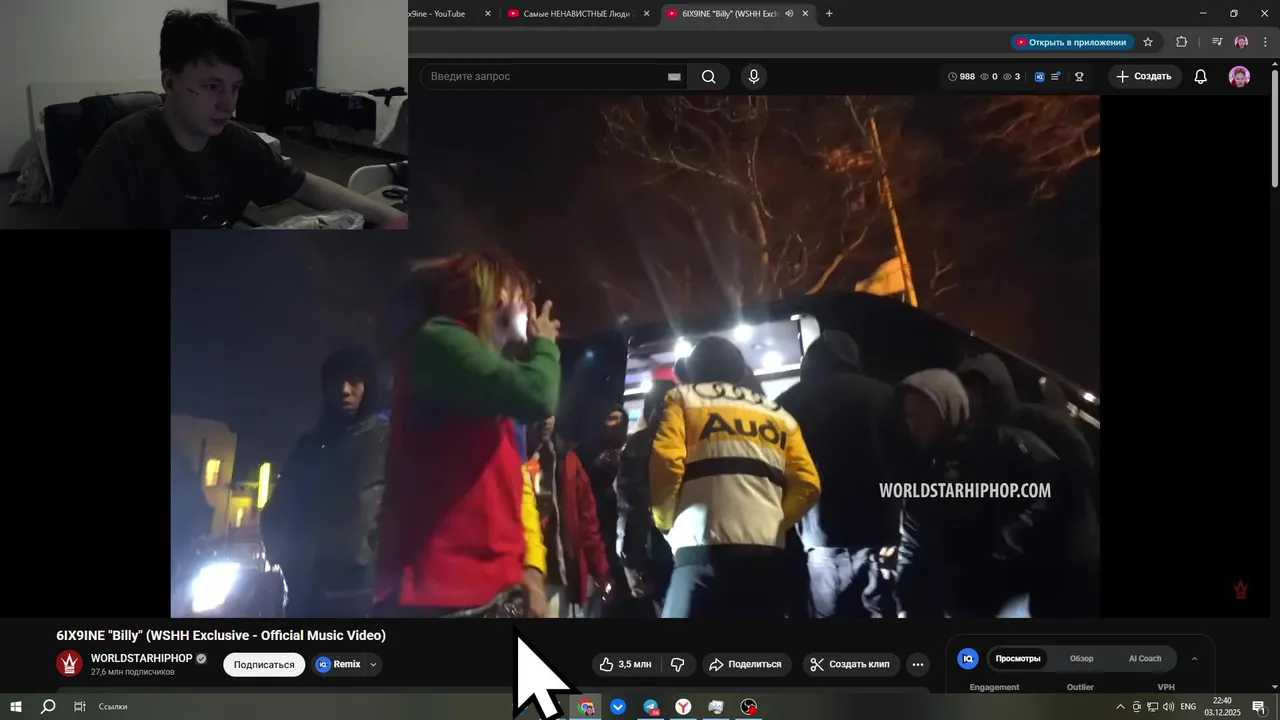Open YouTube notifications bell
This screenshot has width=1280, height=720.
1201,77
